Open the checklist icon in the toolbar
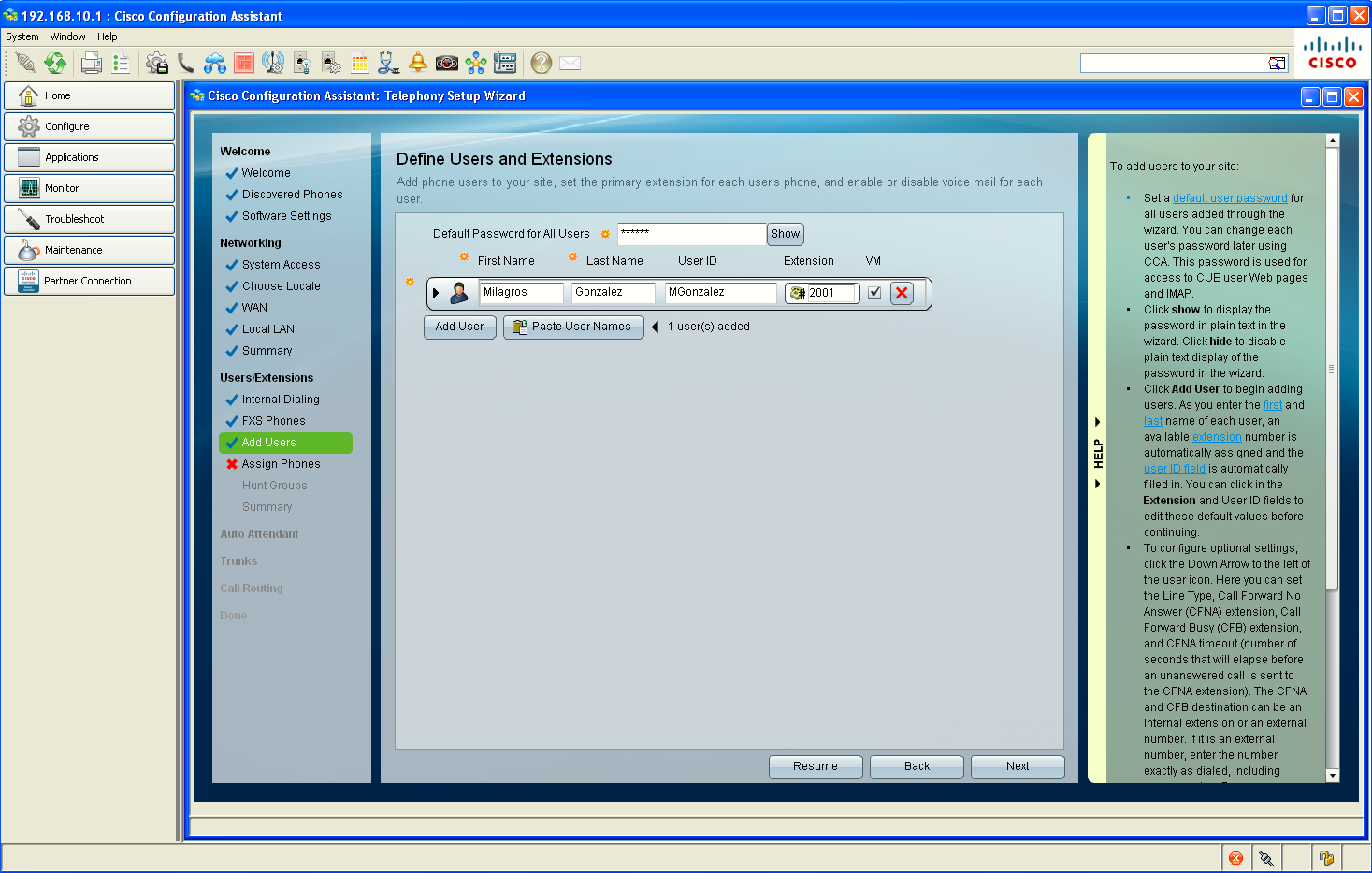Screen dimensions: 1372x873 pyautogui.click(x=121, y=63)
